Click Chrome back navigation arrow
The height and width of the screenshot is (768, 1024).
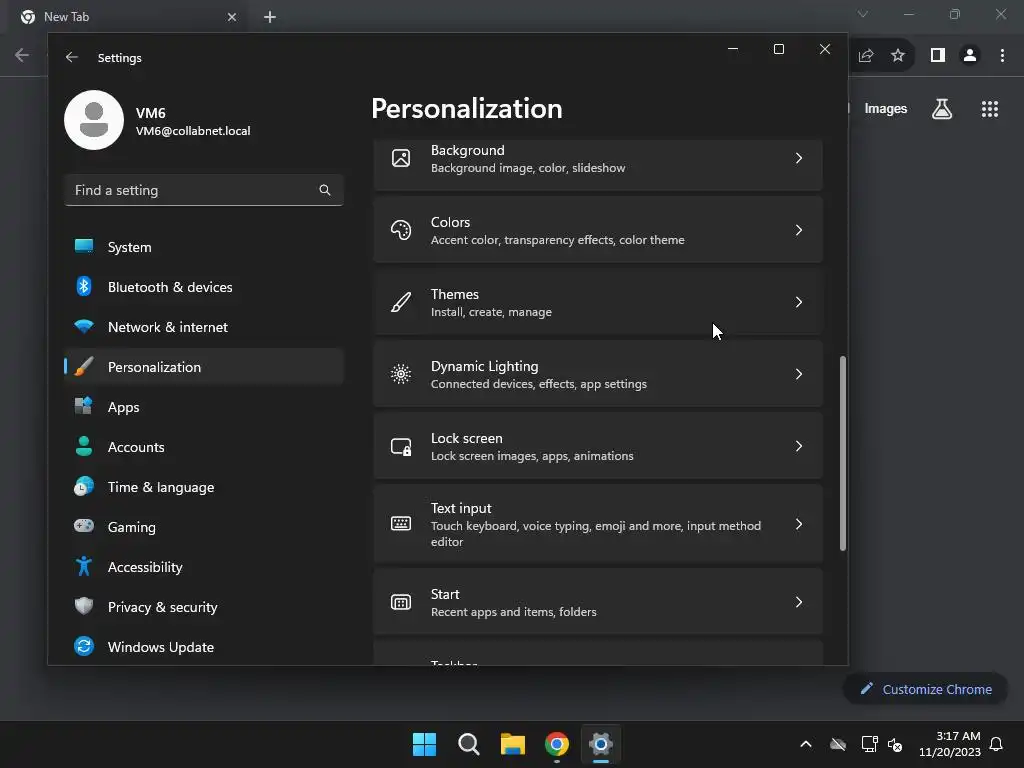(22, 56)
